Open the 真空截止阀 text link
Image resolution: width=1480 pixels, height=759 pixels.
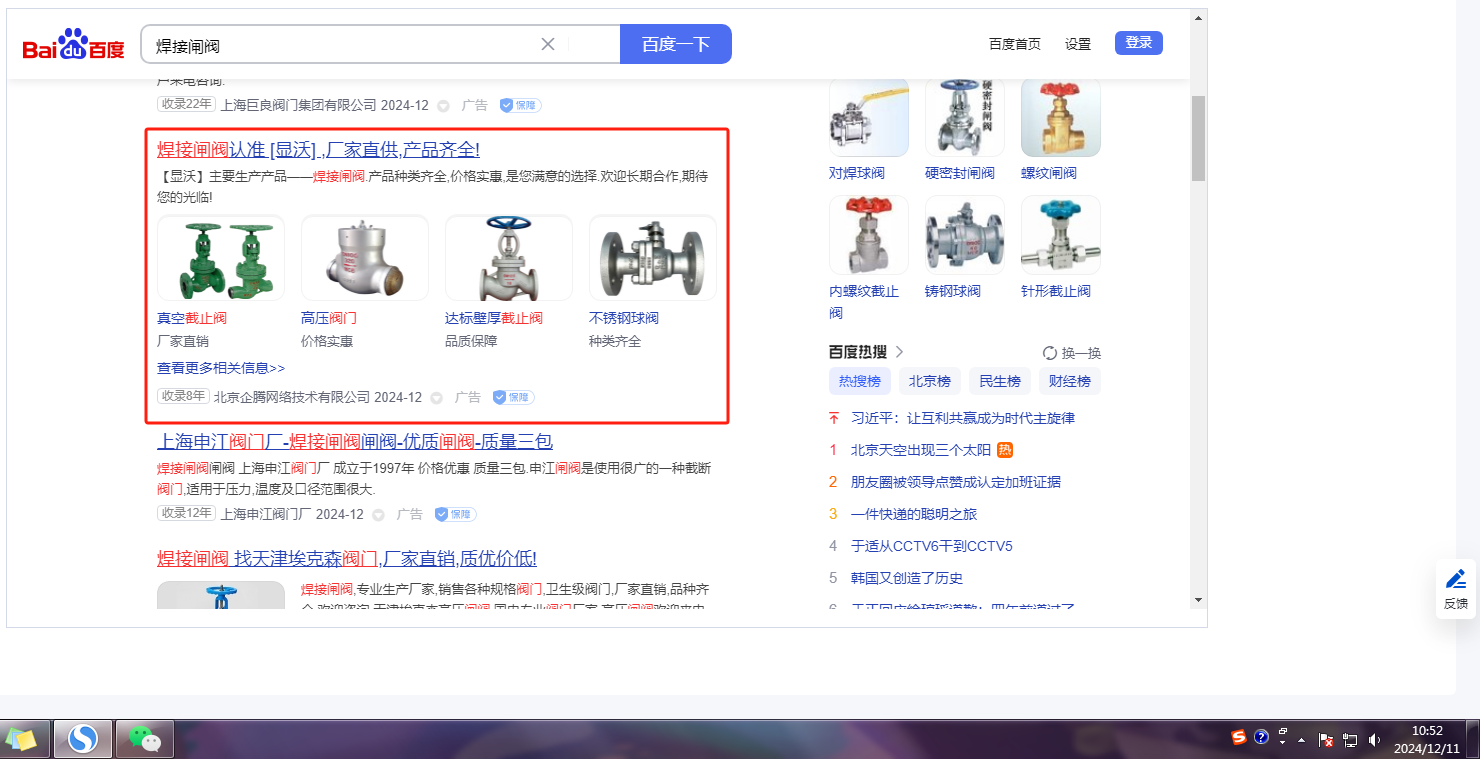click(x=192, y=318)
